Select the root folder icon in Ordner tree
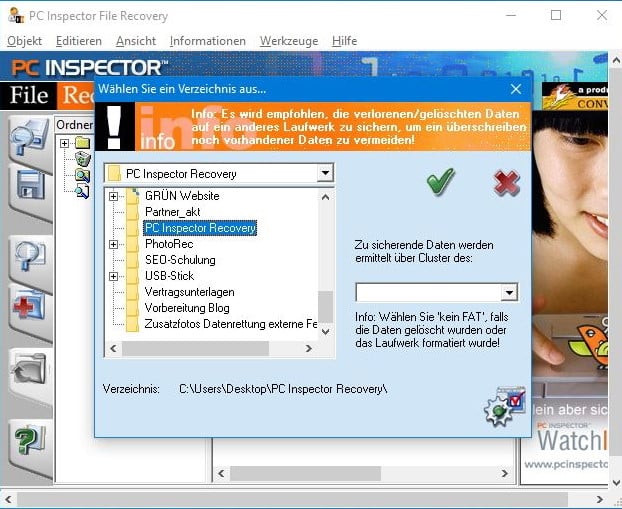The width and height of the screenshot is (622, 509). click(x=83, y=143)
